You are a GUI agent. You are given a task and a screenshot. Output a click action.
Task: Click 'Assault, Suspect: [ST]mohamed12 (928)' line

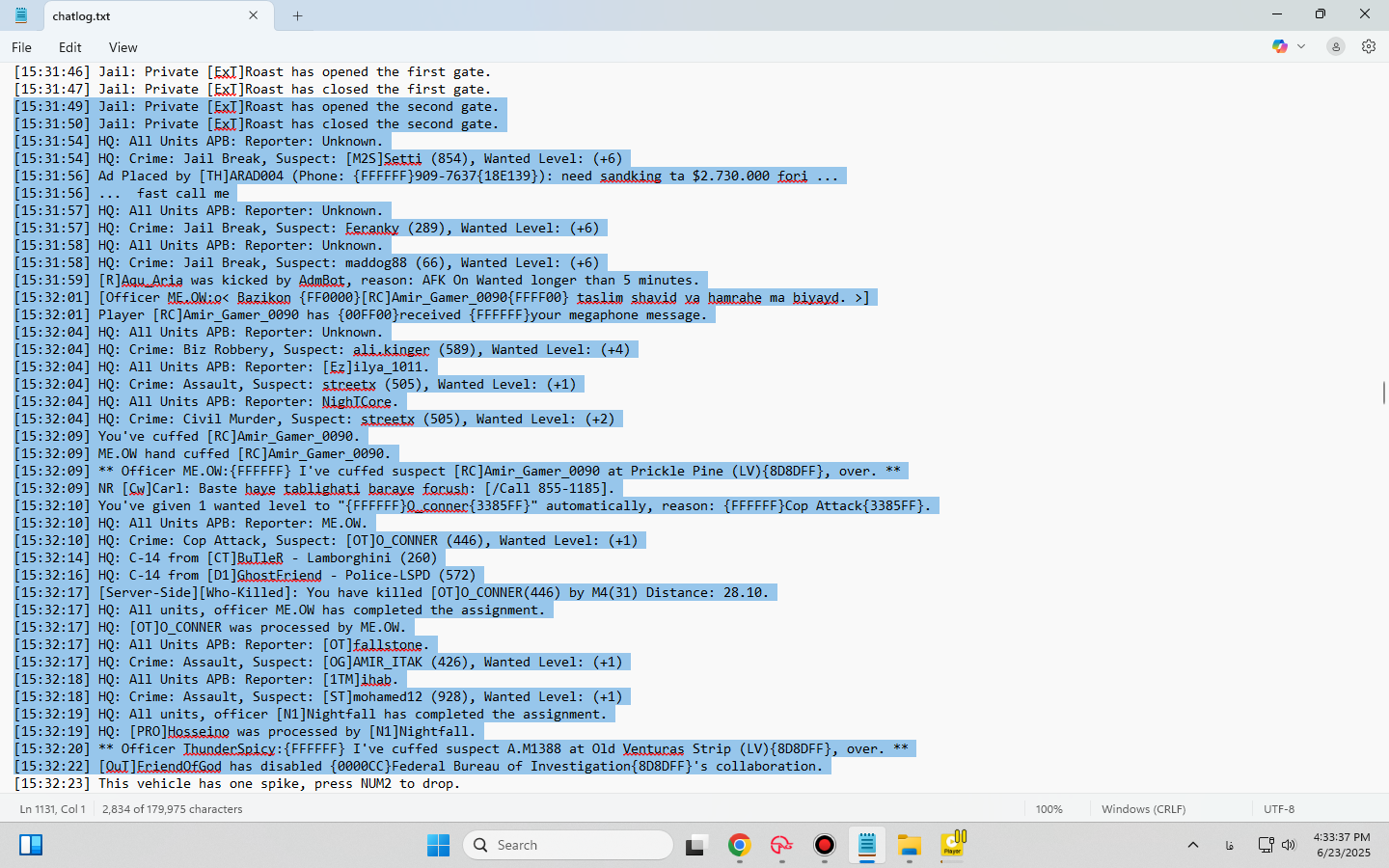point(318,696)
